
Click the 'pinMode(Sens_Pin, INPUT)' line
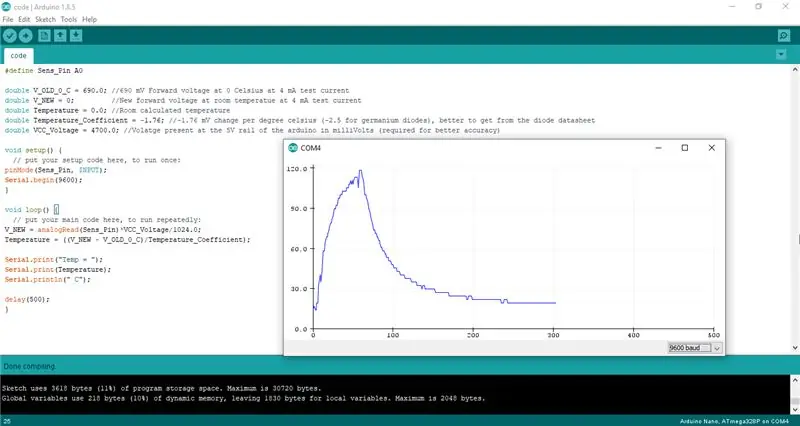56,170
